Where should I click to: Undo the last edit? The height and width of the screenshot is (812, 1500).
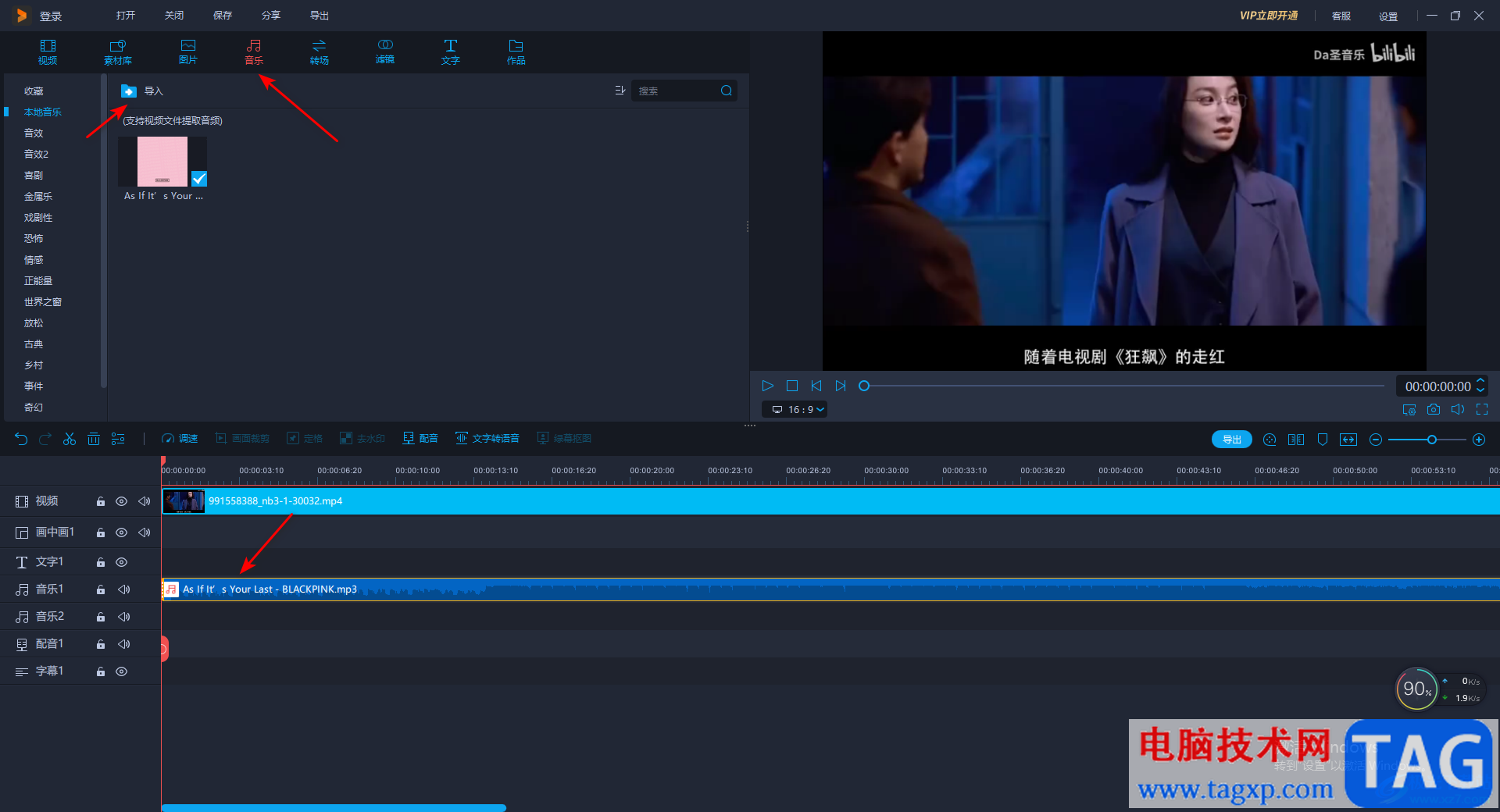(21, 439)
